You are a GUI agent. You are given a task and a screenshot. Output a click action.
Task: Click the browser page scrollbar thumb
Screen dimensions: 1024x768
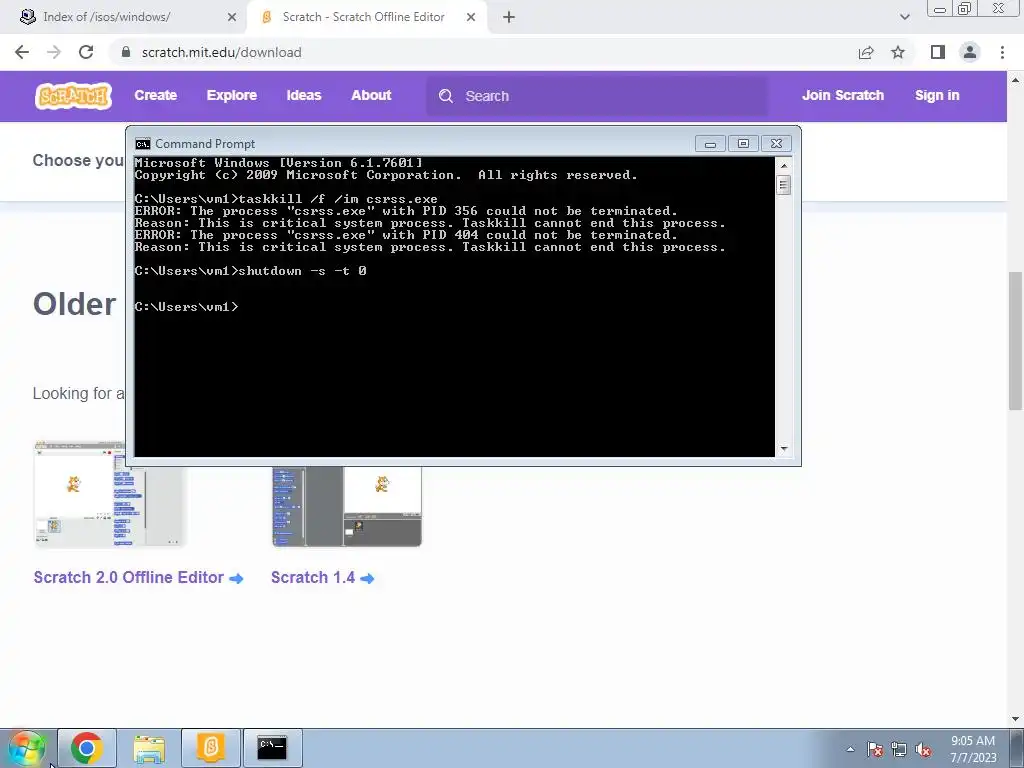tap(1016, 341)
